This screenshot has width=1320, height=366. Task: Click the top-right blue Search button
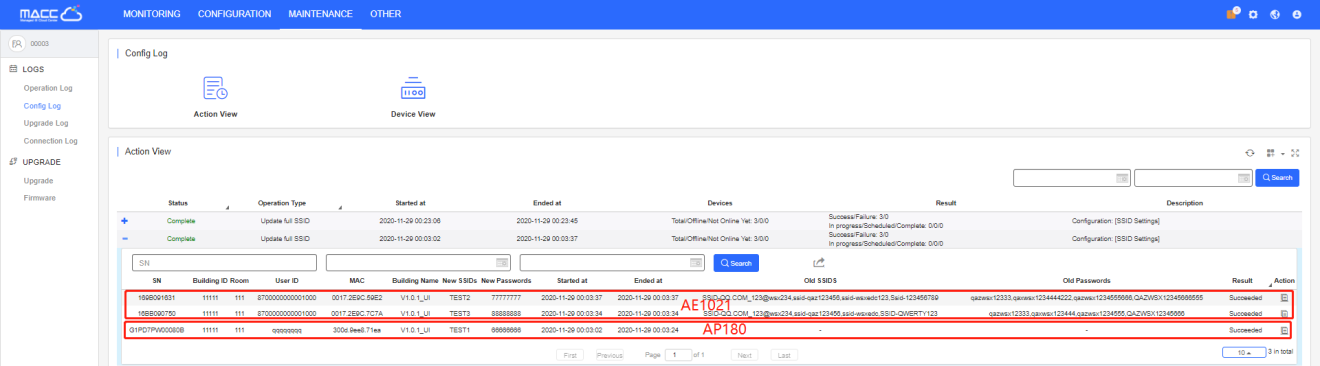(x=1277, y=177)
